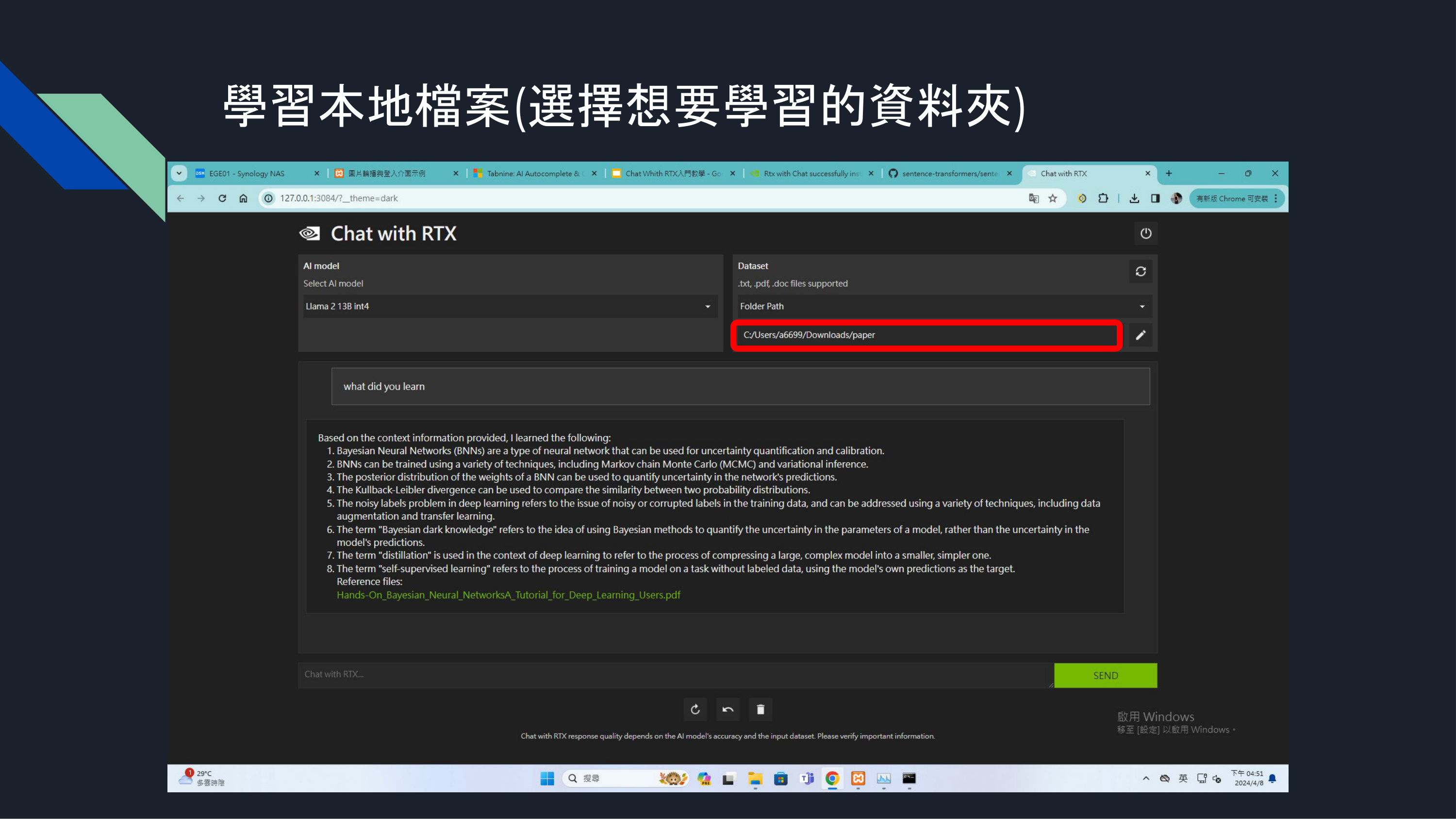Bookmark this page with the star
Viewport: 1456px width, 819px height.
(x=1052, y=198)
